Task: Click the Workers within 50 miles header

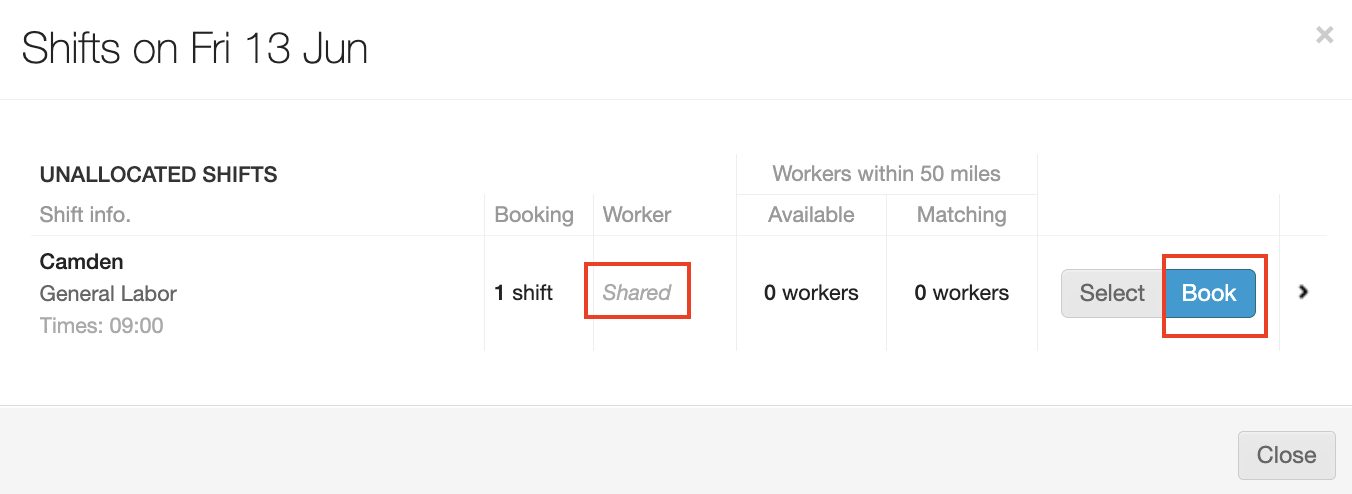Action: click(x=886, y=174)
